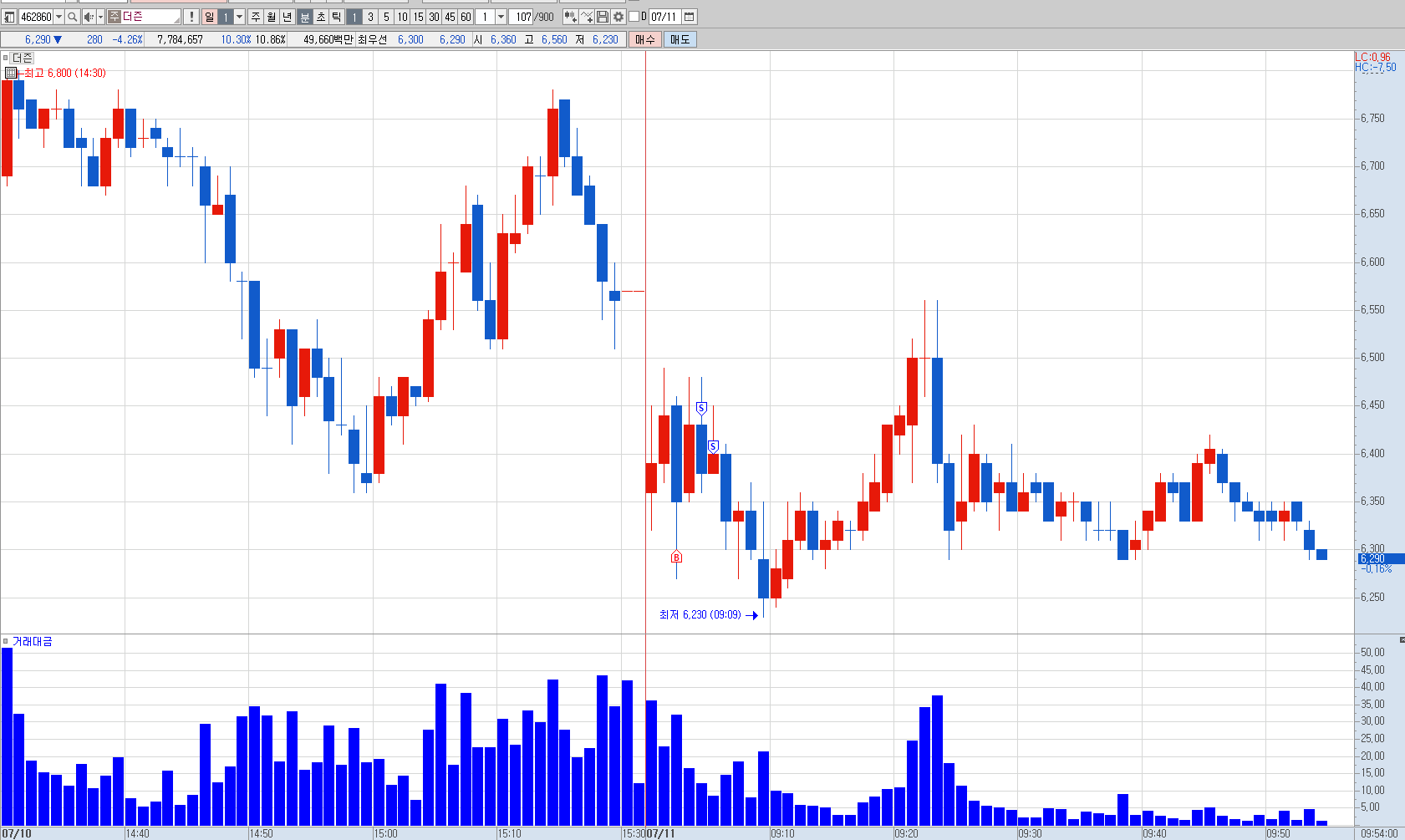This screenshot has width=1405, height=840.
Task: Select the 5-minute interval tab
Action: click(386, 17)
